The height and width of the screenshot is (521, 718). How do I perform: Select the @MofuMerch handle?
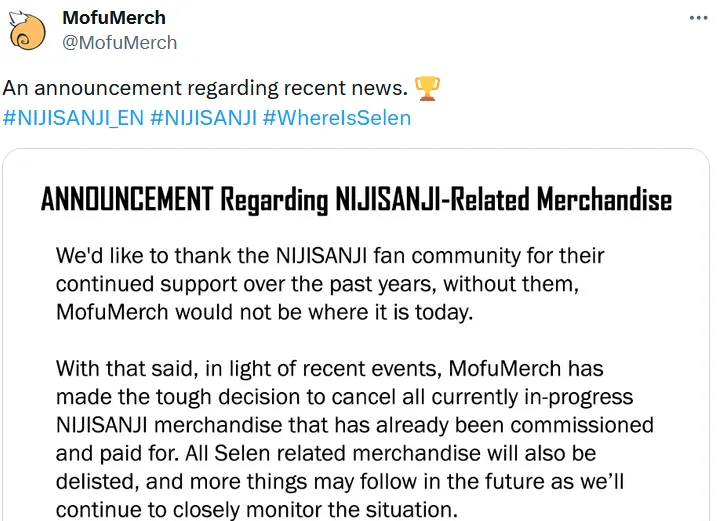click(120, 43)
